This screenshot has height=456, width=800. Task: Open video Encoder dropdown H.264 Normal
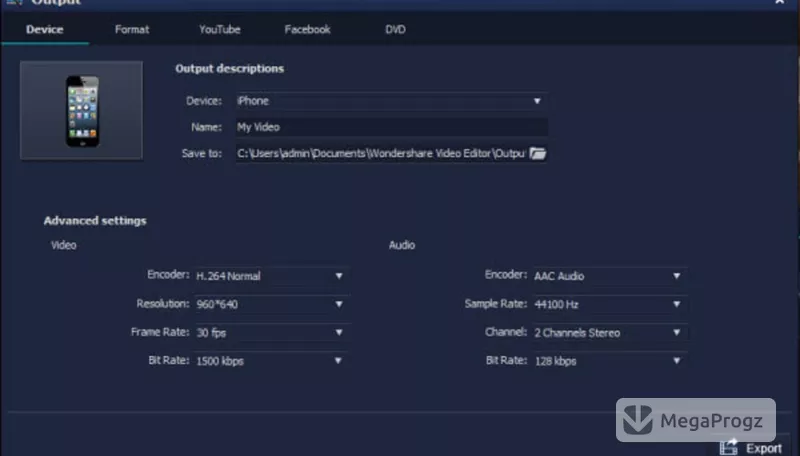271,276
